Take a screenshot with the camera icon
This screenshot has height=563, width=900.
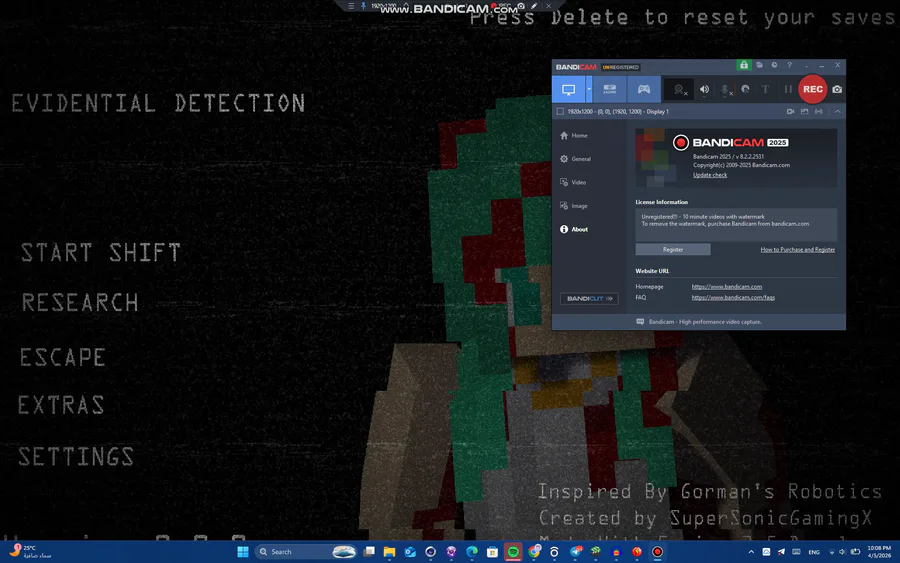[x=837, y=90]
